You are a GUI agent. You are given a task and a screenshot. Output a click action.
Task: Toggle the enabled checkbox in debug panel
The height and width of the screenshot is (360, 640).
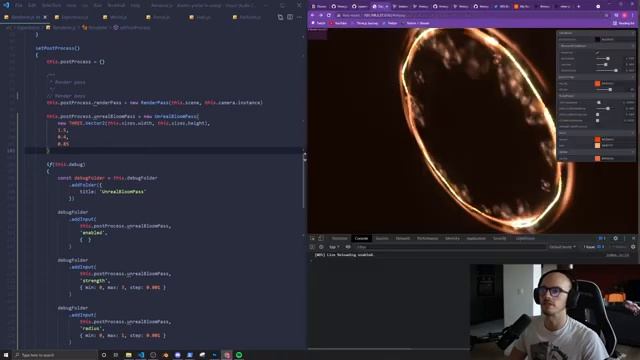597,53
